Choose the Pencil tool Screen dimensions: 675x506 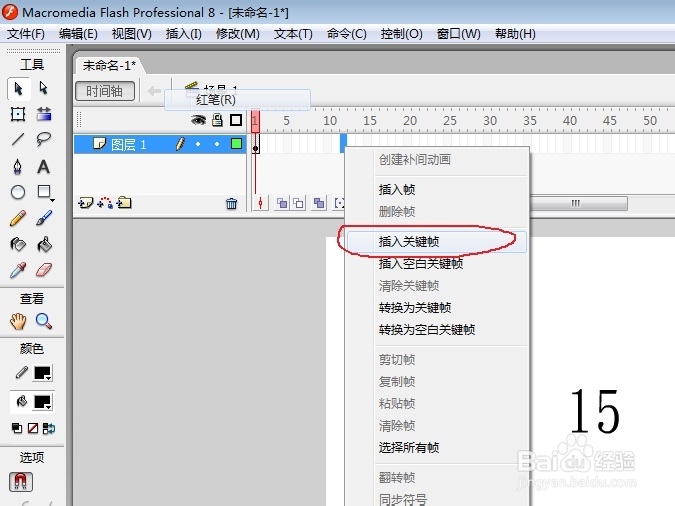point(18,218)
